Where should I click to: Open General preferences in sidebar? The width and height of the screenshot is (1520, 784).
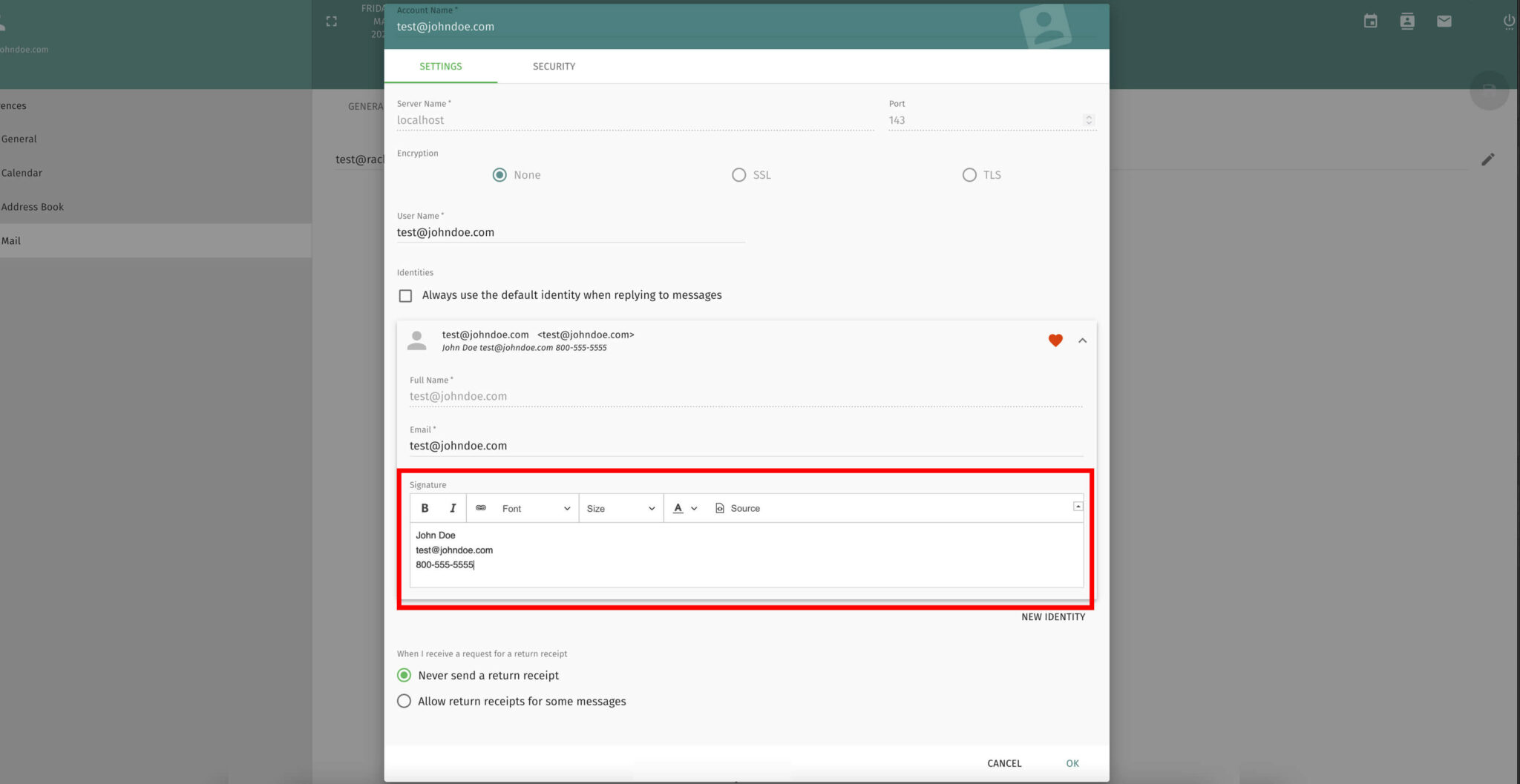tap(156, 139)
